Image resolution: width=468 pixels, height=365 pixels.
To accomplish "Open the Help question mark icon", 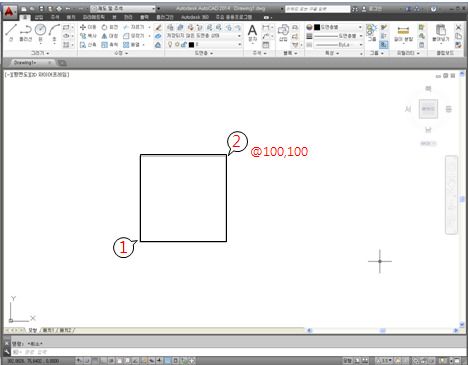I will point(433,9).
